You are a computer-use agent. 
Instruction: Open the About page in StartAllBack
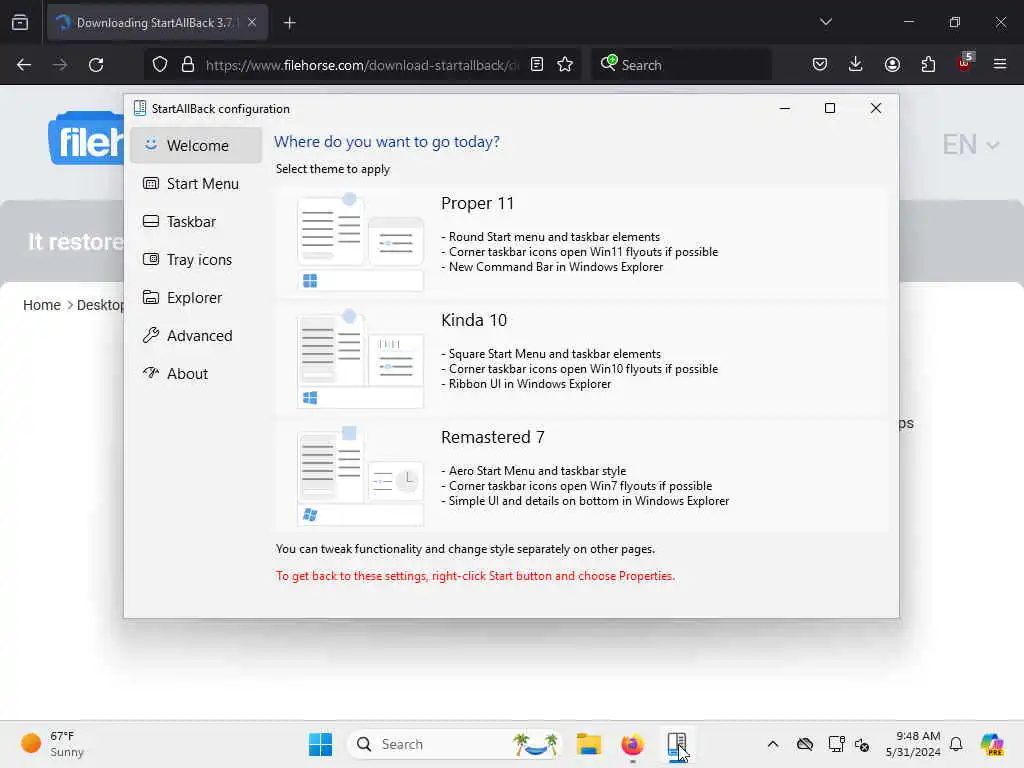(x=196, y=373)
